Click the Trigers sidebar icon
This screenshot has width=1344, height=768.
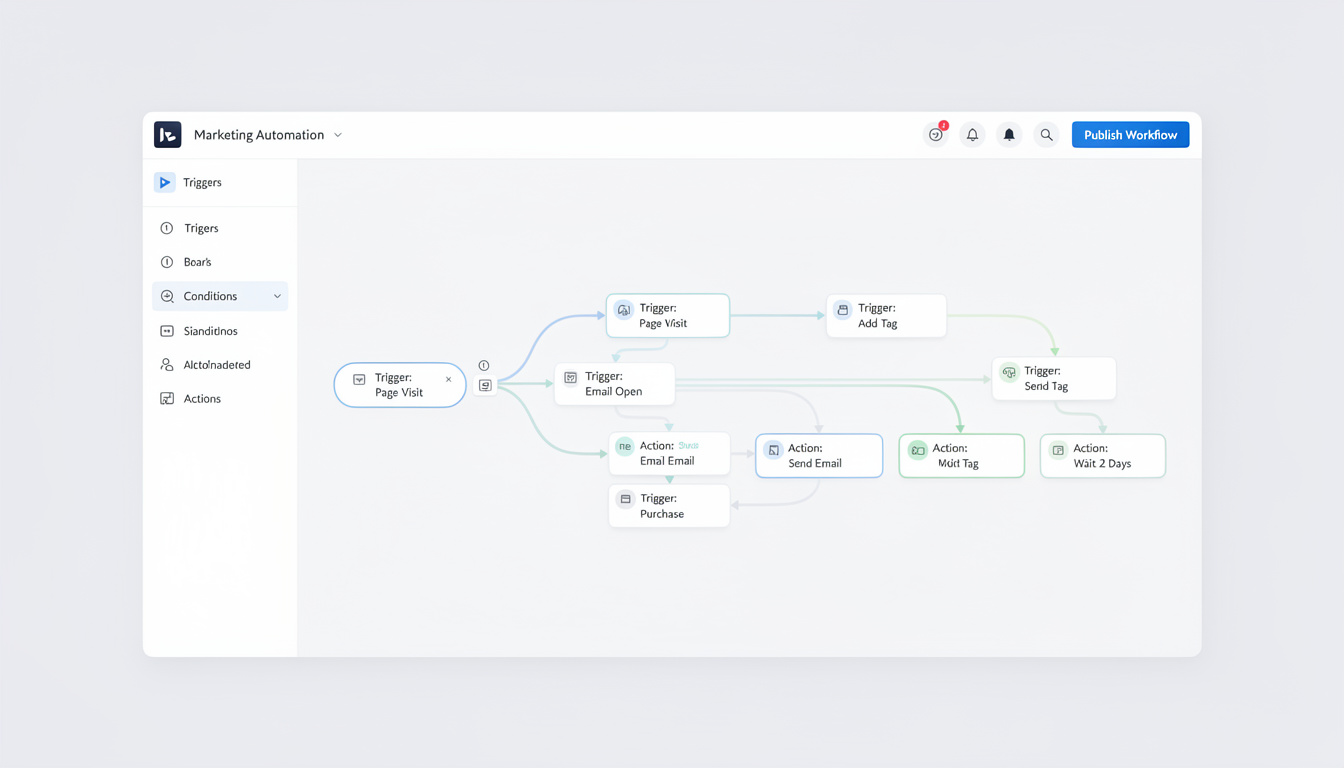coord(167,228)
